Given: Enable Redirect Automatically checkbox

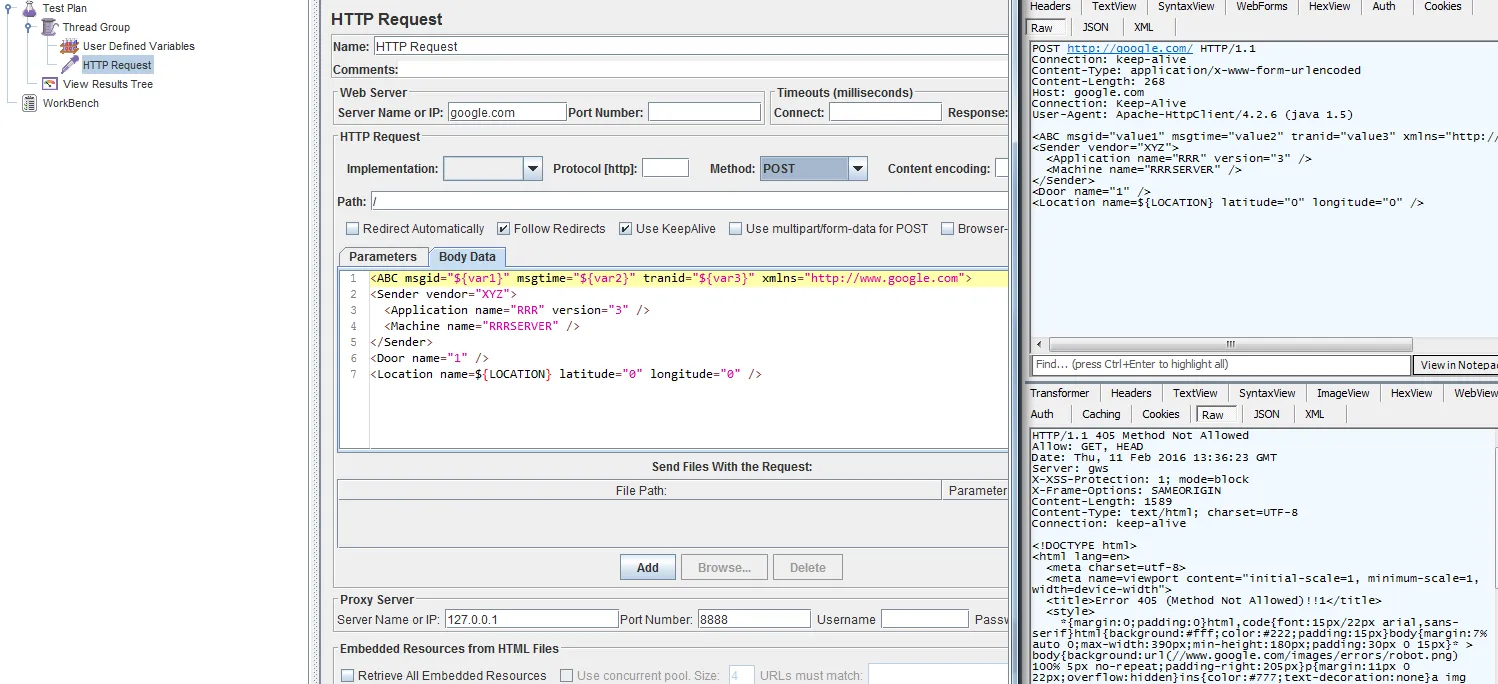Looking at the screenshot, I should pos(352,229).
